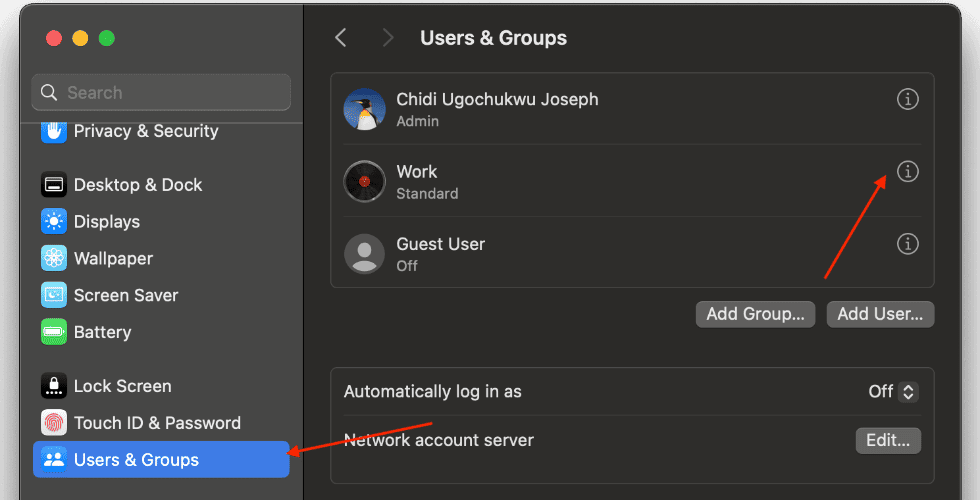Open info for Guest User
This screenshot has height=500, width=980.
coord(908,244)
